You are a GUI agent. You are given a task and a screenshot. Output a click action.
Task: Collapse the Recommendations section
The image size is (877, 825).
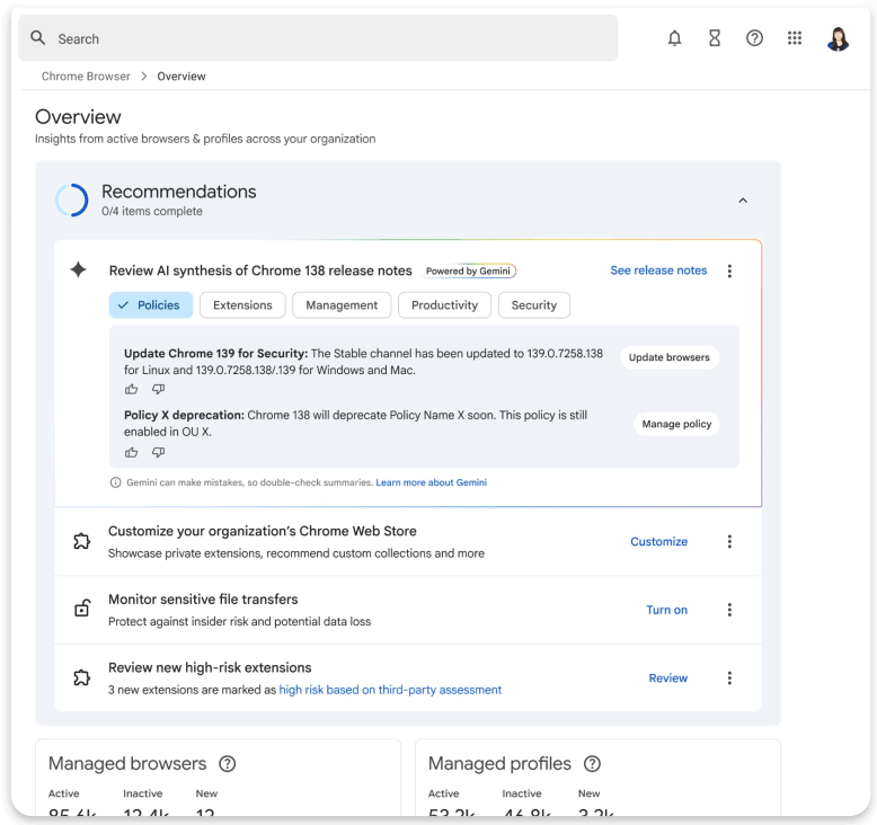point(743,200)
